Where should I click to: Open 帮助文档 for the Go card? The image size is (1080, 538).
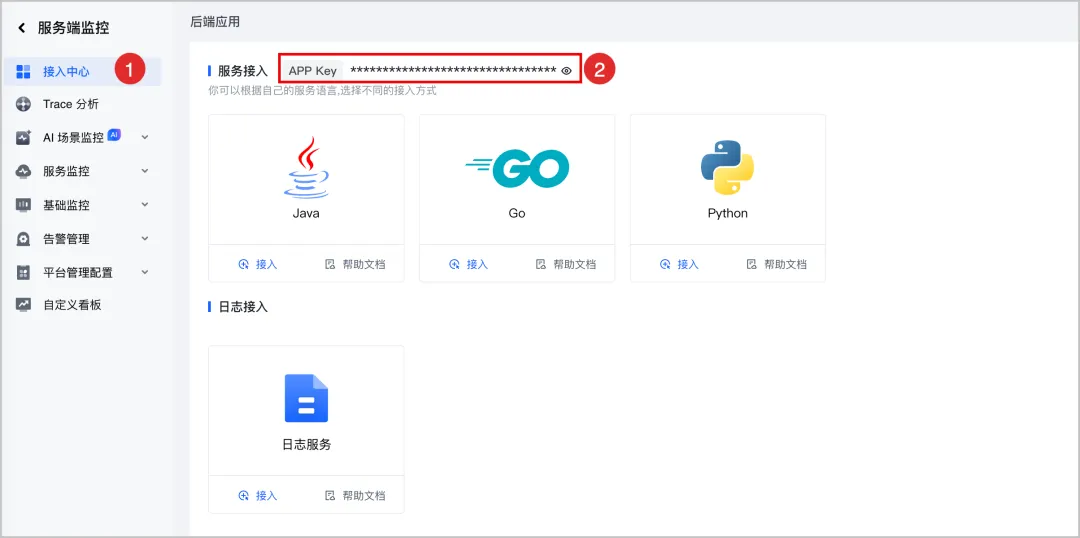[x=565, y=264]
